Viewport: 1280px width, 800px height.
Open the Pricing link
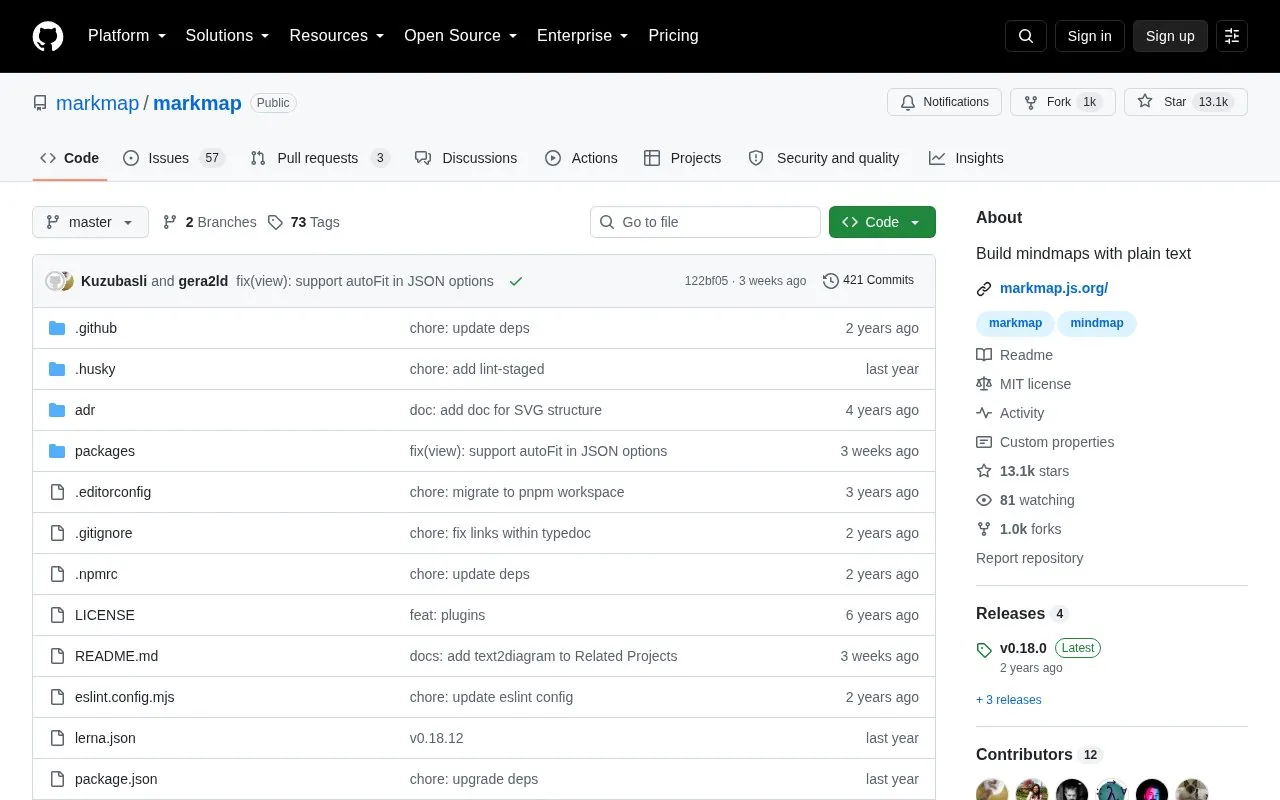tap(673, 36)
